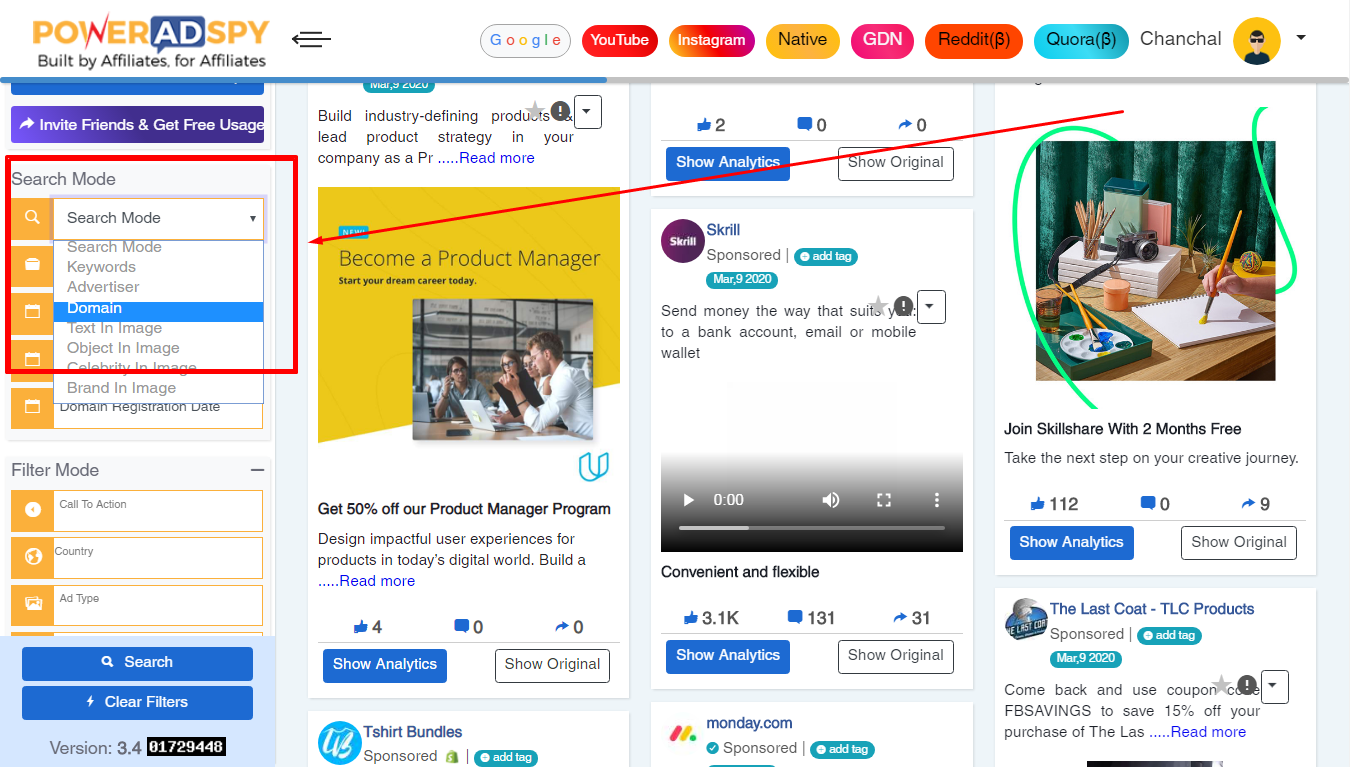Open Read more under Design impactful text
Screen dimensions: 1350x767
coord(377,581)
